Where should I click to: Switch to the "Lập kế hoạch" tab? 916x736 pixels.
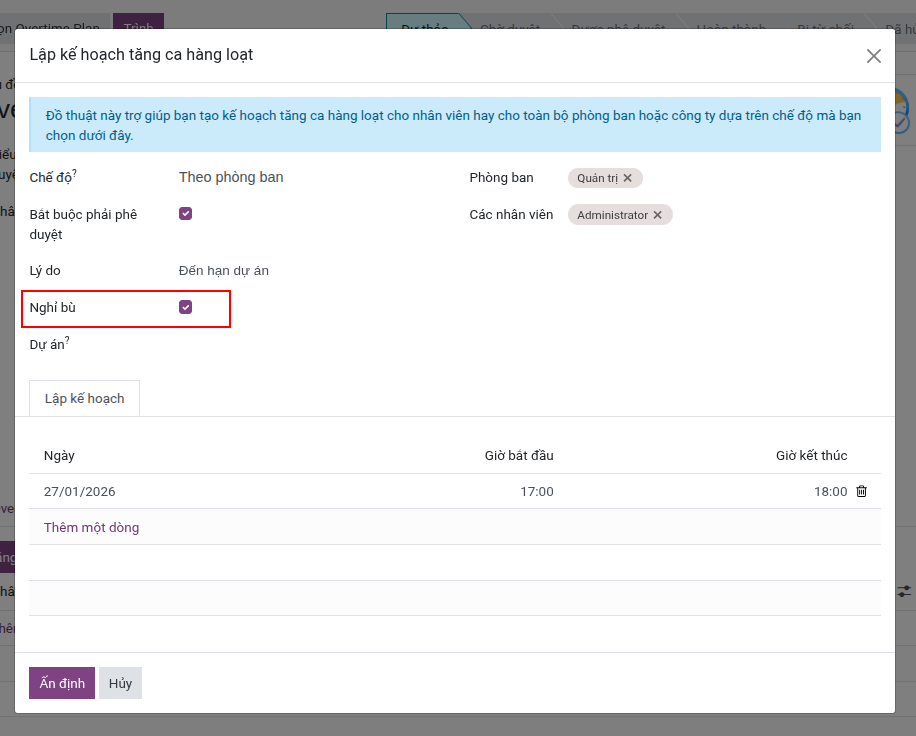(x=84, y=397)
